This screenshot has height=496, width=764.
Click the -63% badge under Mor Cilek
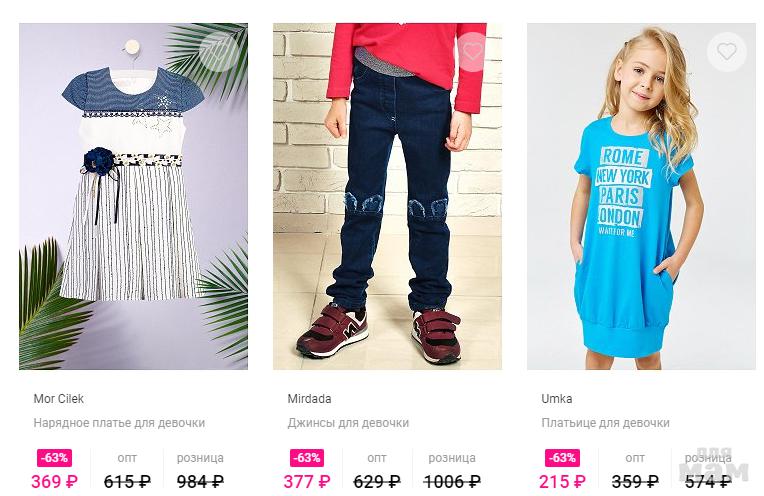click(x=55, y=458)
